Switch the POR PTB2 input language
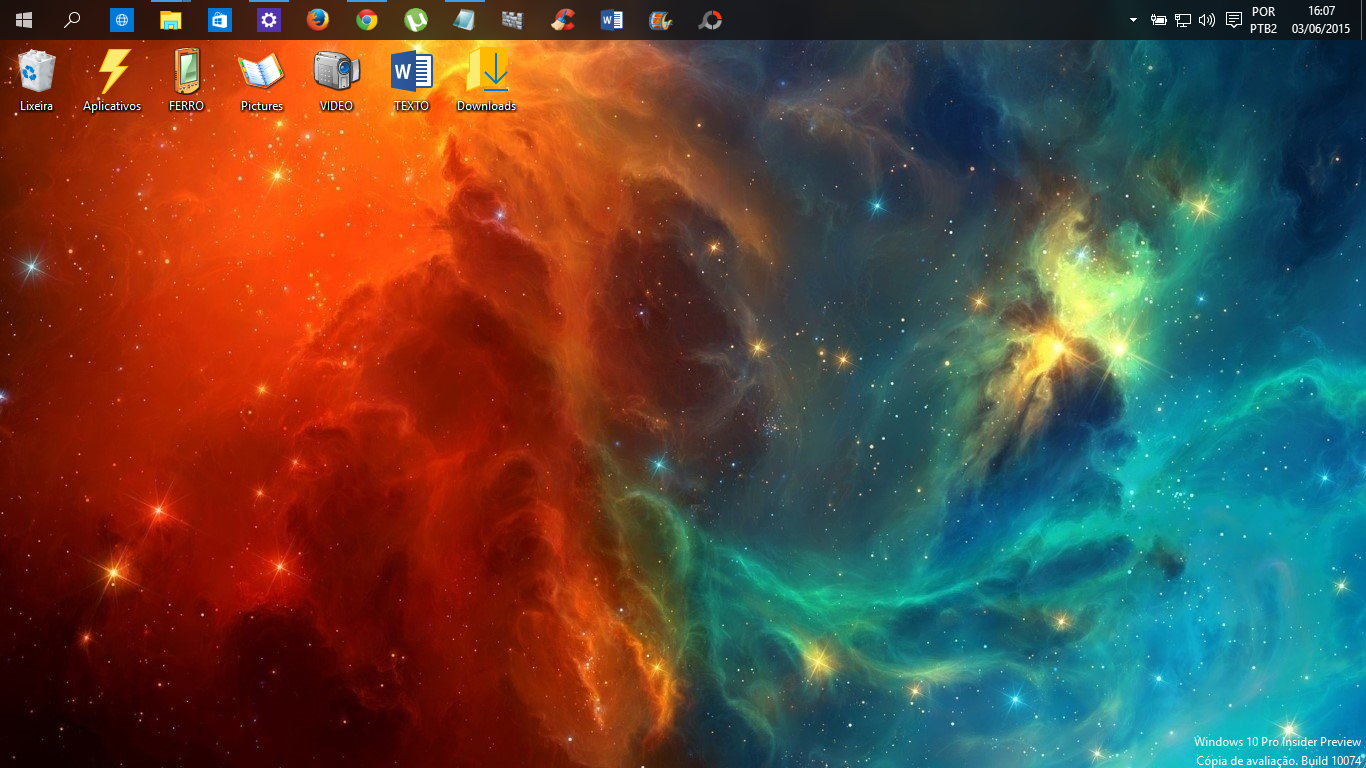 tap(1264, 20)
